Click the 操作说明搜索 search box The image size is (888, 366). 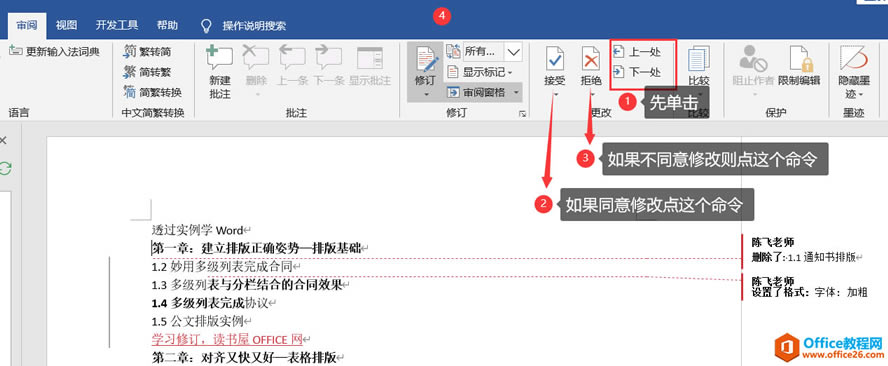(244, 25)
